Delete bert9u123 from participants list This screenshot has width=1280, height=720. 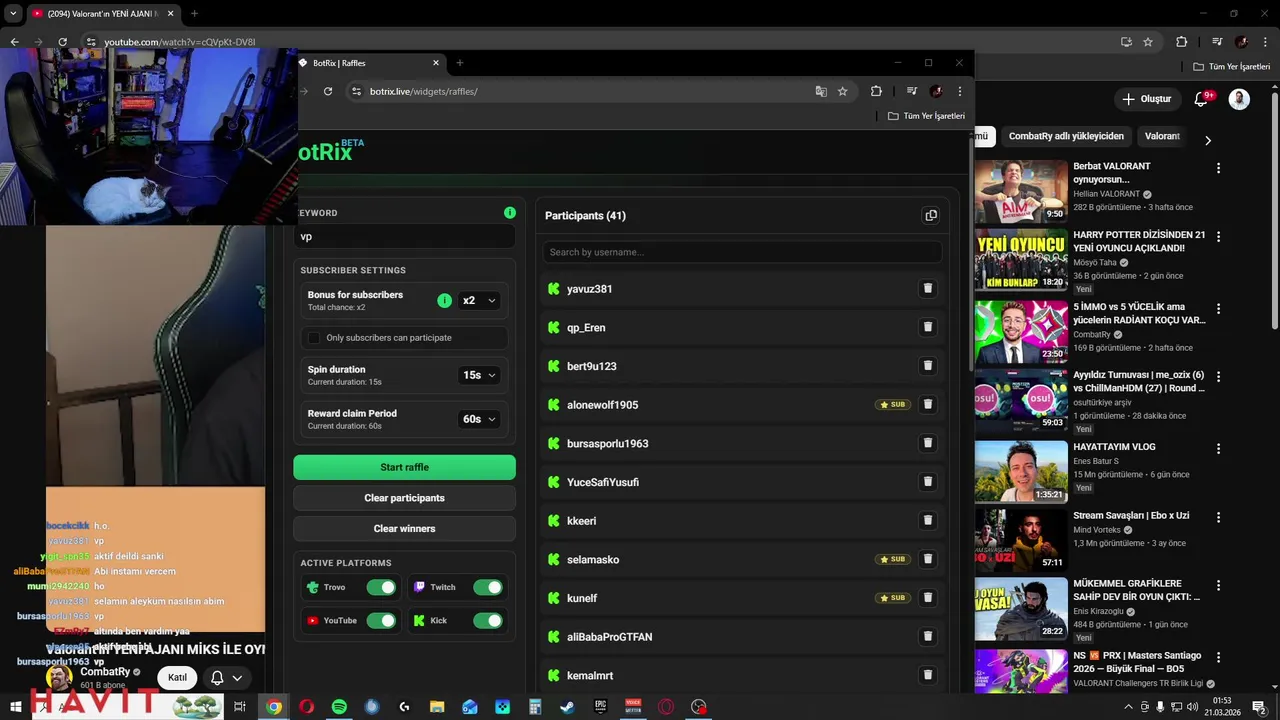click(x=927, y=366)
